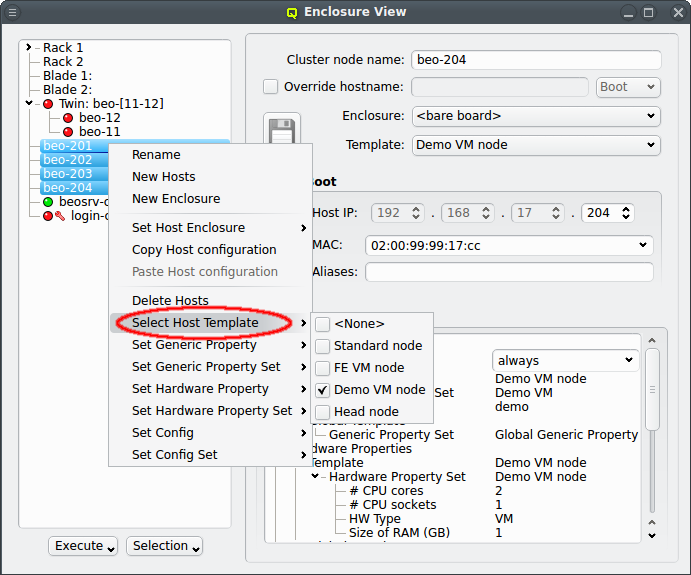Screen dimensions: 691x575
Task: Select Copy Host configuration menu entry
Action: [x=204, y=250]
